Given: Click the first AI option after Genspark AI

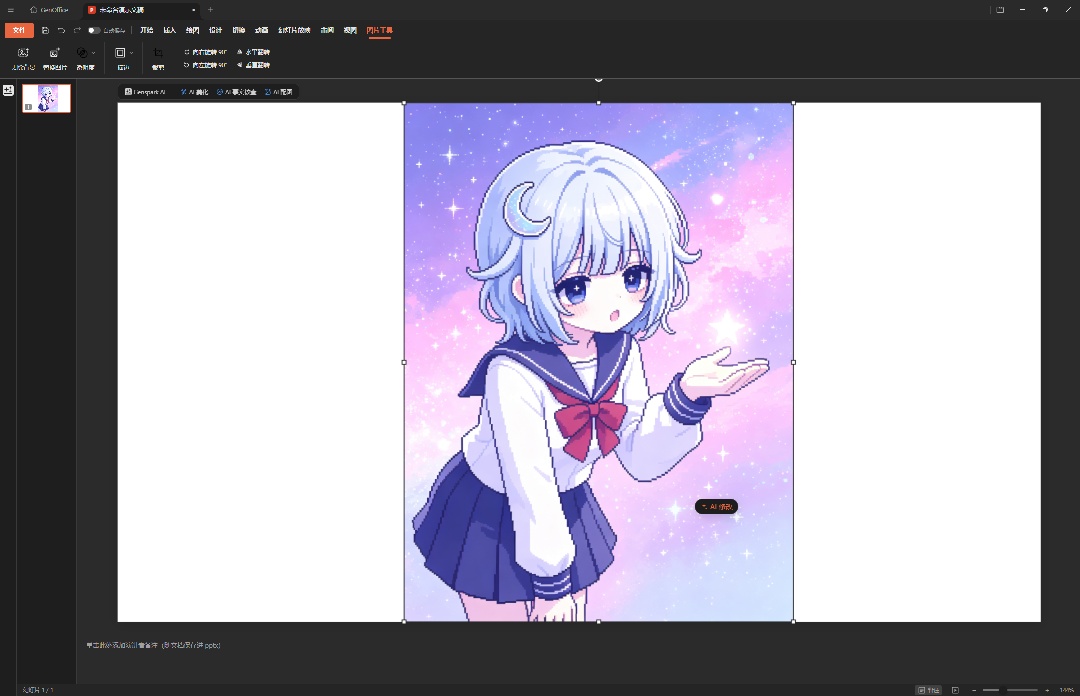Looking at the screenshot, I should point(194,92).
